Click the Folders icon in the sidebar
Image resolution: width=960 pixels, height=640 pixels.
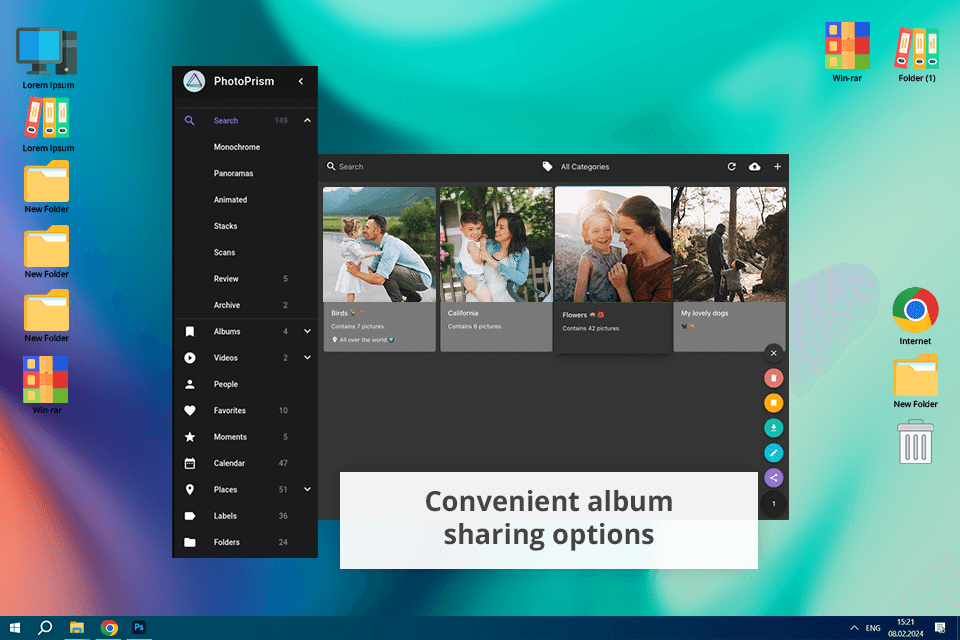pos(190,542)
